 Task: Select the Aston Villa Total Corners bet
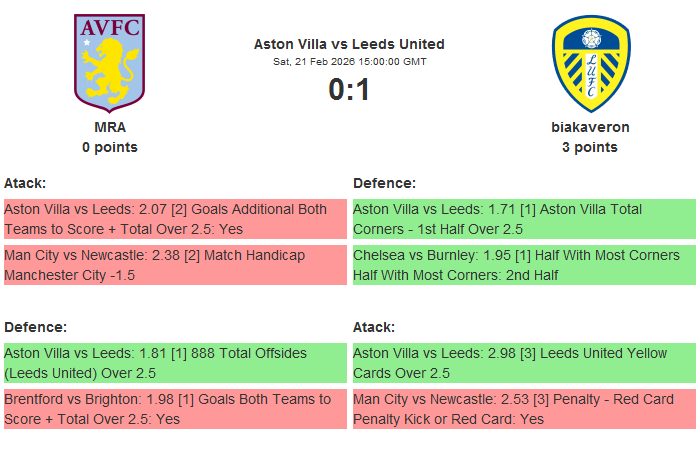[523, 219]
